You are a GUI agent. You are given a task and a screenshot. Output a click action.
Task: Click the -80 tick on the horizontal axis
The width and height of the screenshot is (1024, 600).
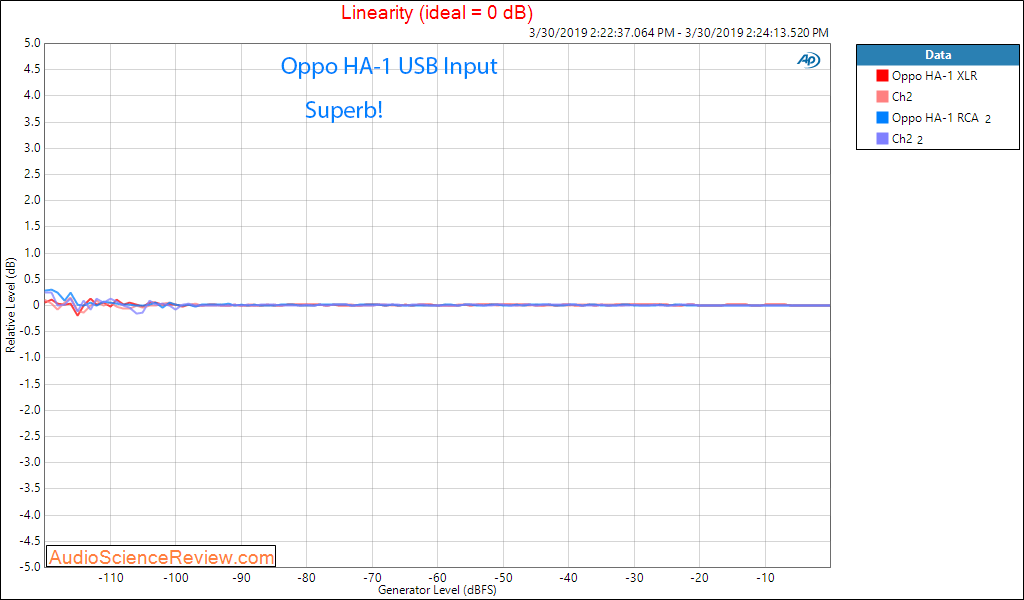(306, 578)
